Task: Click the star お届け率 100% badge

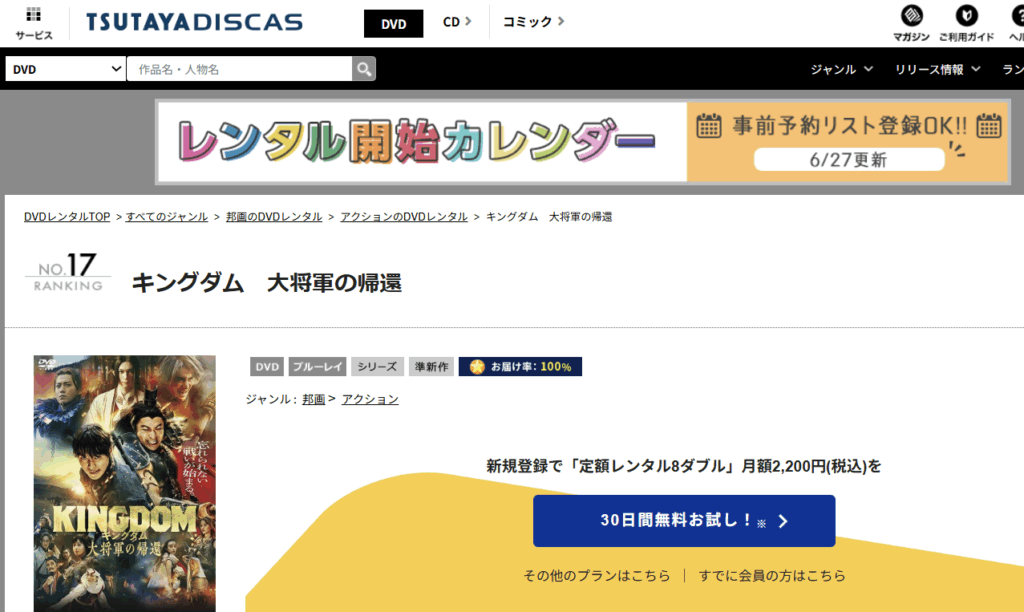Action: coord(520,366)
